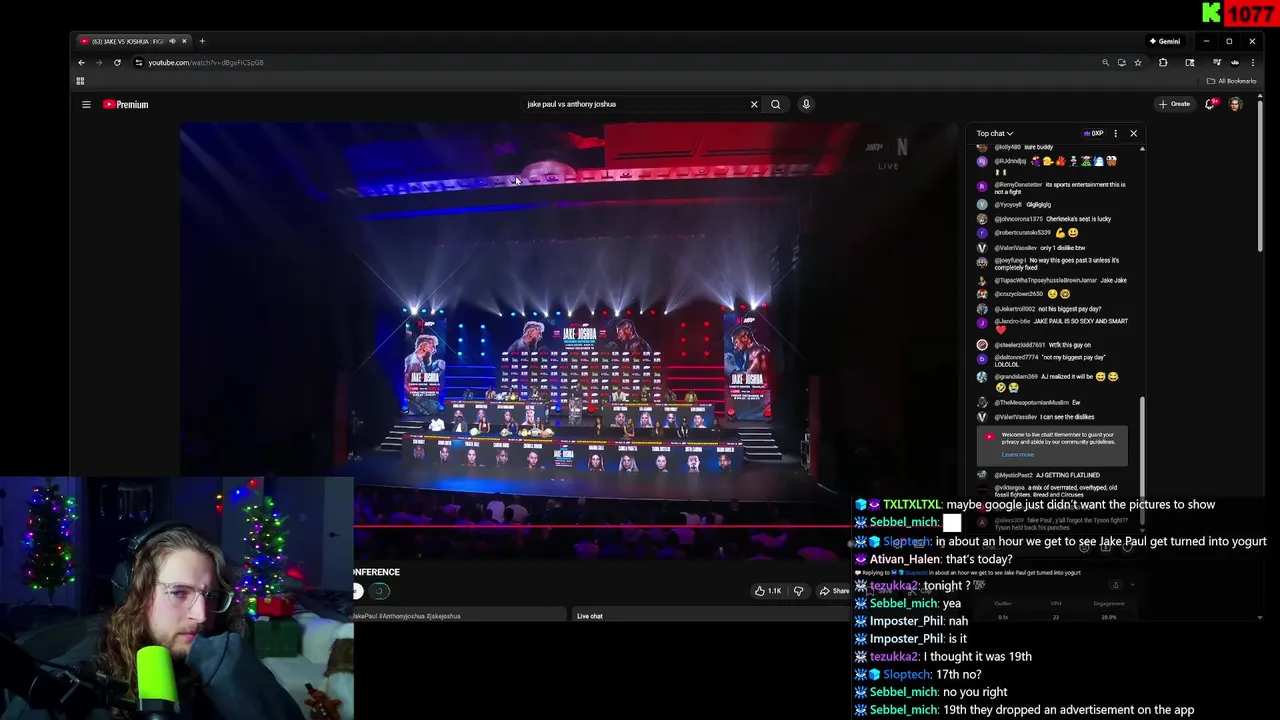Open live chat three-dot options
This screenshot has height=720, width=1280.
click(1116, 133)
